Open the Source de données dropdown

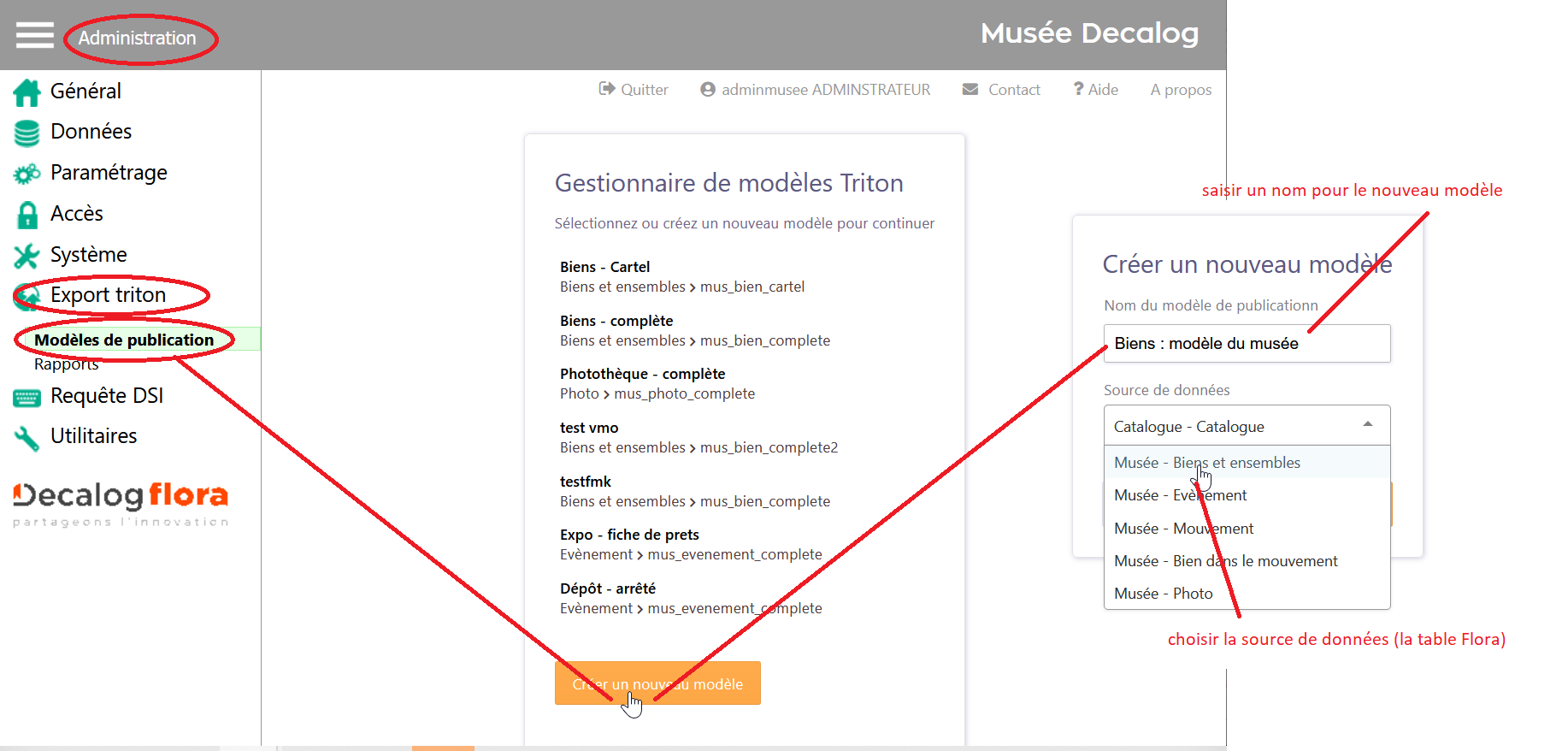click(1247, 425)
